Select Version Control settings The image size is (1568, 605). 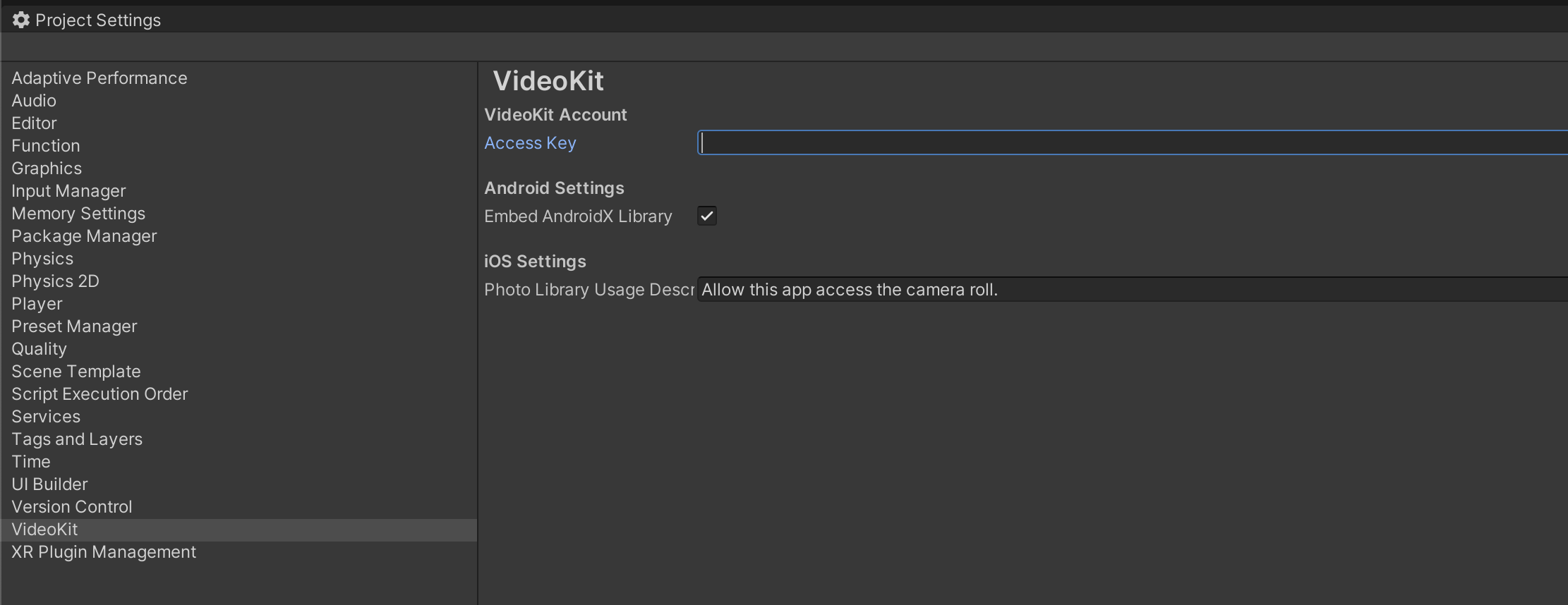point(239,507)
